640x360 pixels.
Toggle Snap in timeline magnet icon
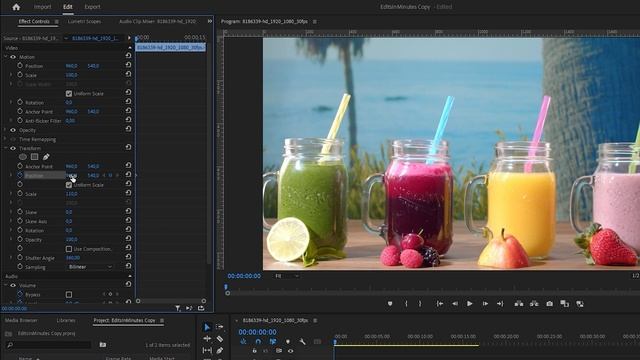coord(258,342)
